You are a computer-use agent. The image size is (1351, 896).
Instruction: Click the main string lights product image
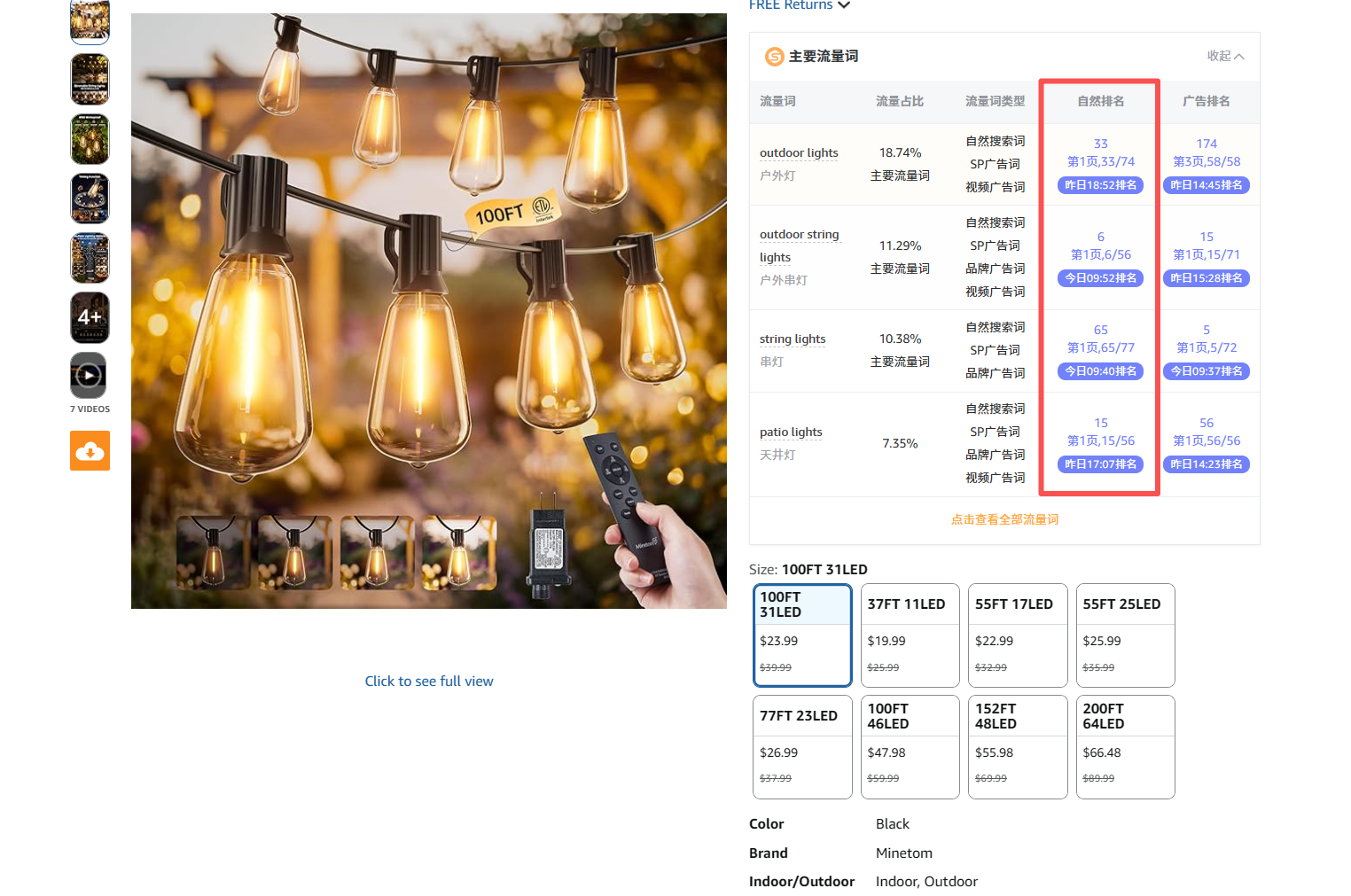[x=429, y=310]
